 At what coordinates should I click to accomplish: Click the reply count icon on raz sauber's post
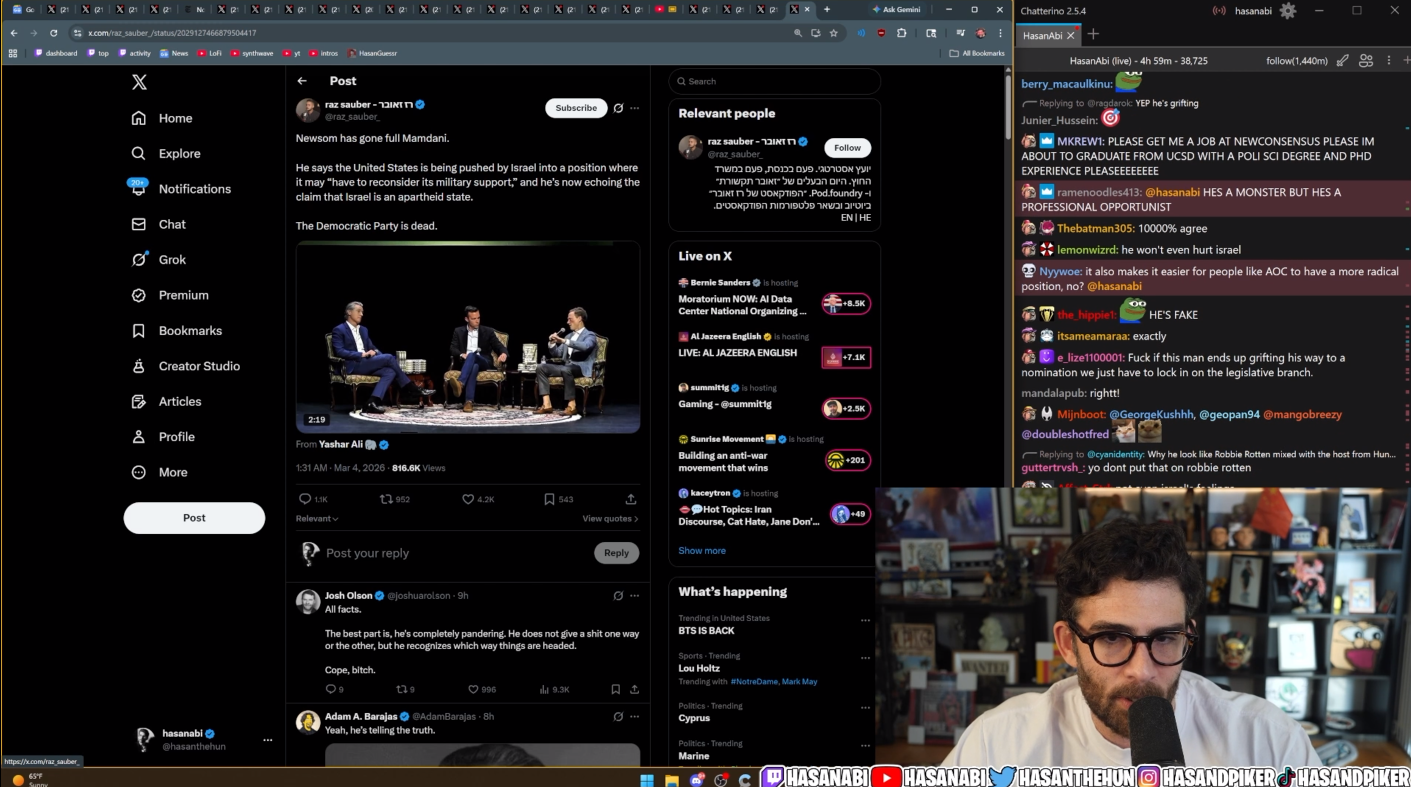pyautogui.click(x=305, y=499)
